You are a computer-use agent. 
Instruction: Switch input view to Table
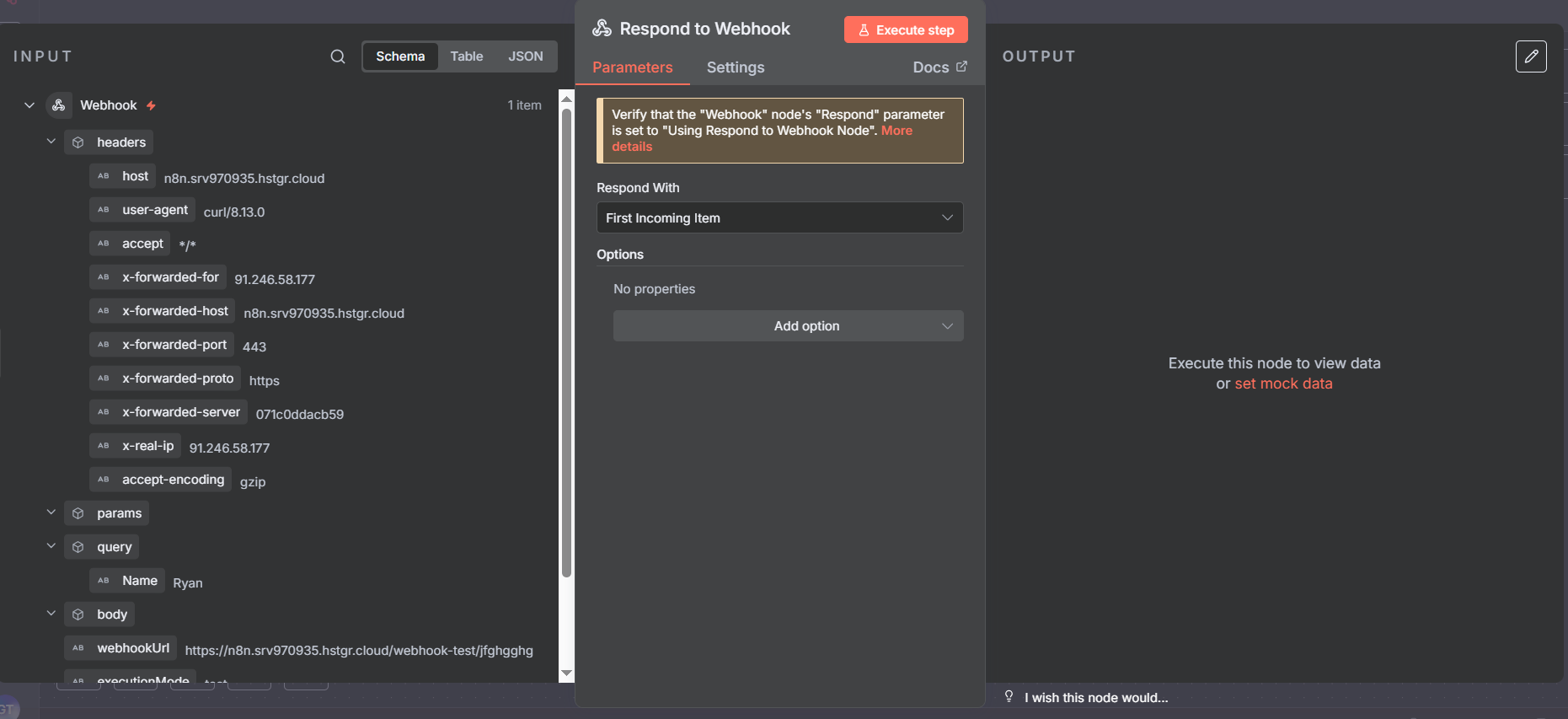pyautogui.click(x=466, y=56)
